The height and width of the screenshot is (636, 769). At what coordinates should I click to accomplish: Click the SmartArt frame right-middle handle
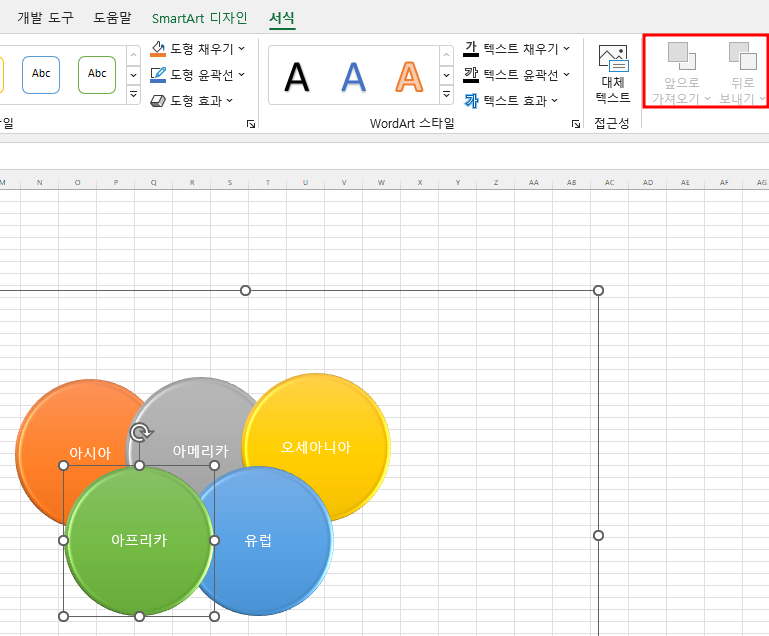[598, 535]
